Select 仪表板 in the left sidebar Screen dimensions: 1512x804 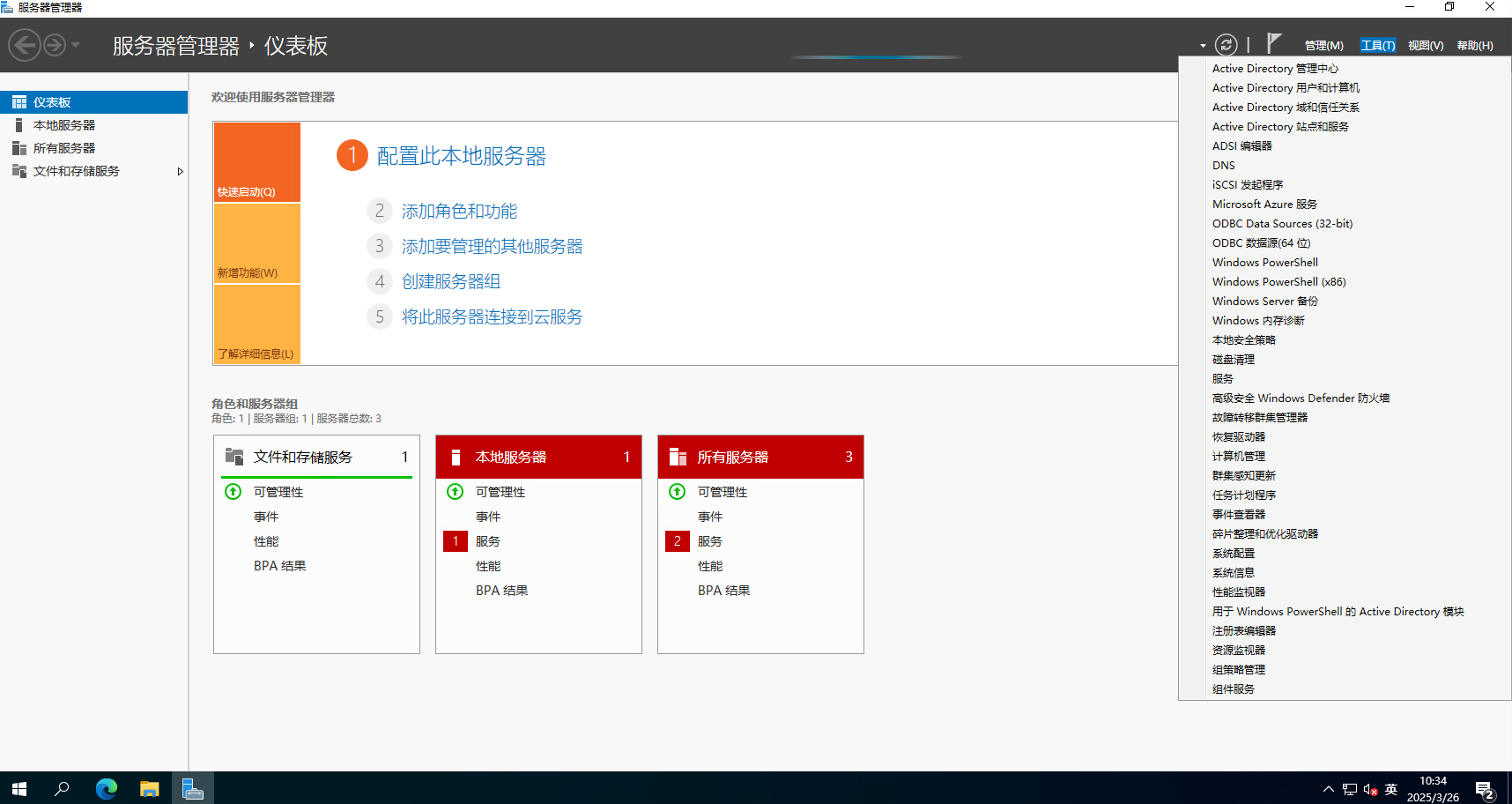93,102
